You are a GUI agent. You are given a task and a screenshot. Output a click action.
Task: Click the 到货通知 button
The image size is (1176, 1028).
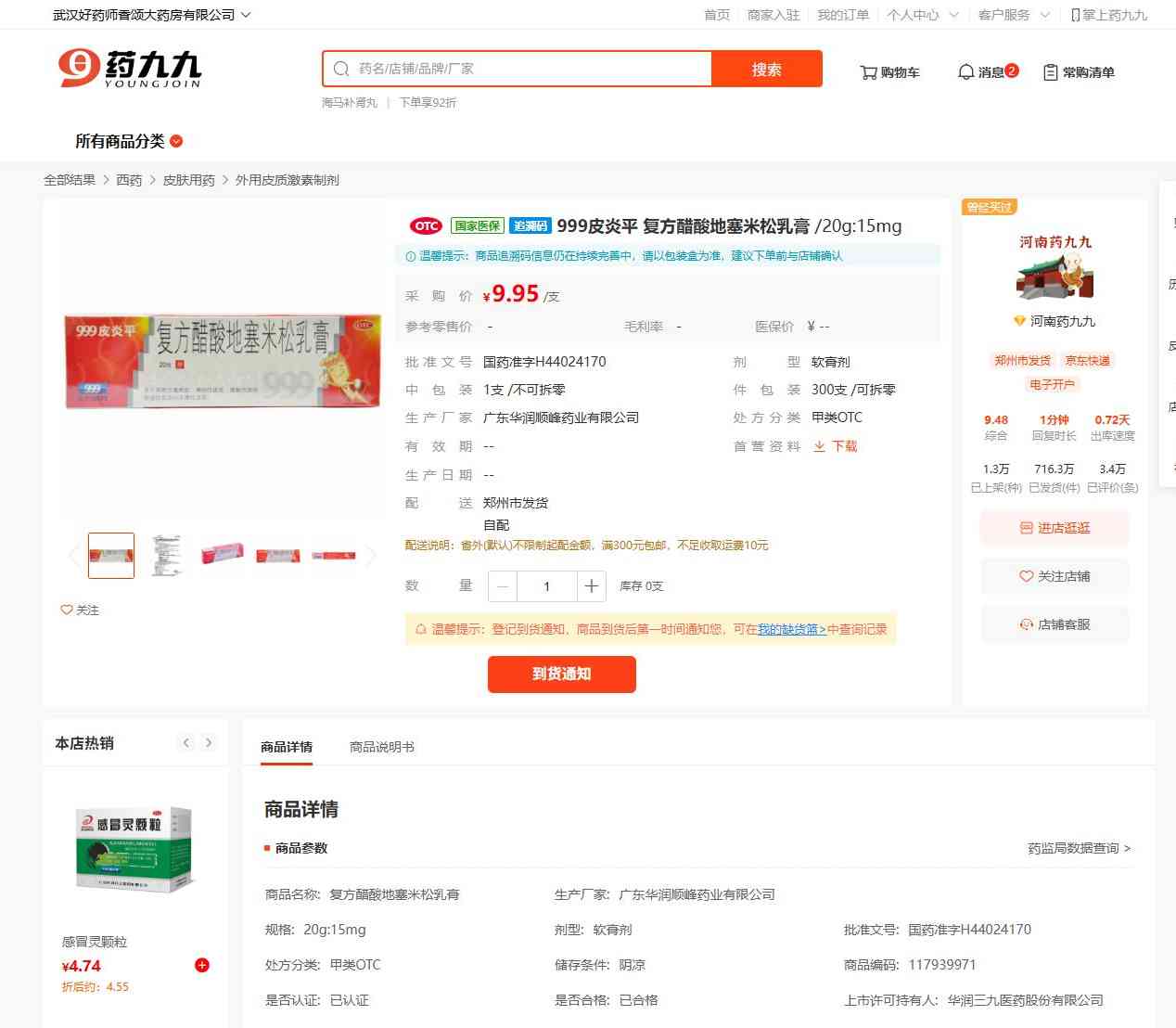pos(562,675)
